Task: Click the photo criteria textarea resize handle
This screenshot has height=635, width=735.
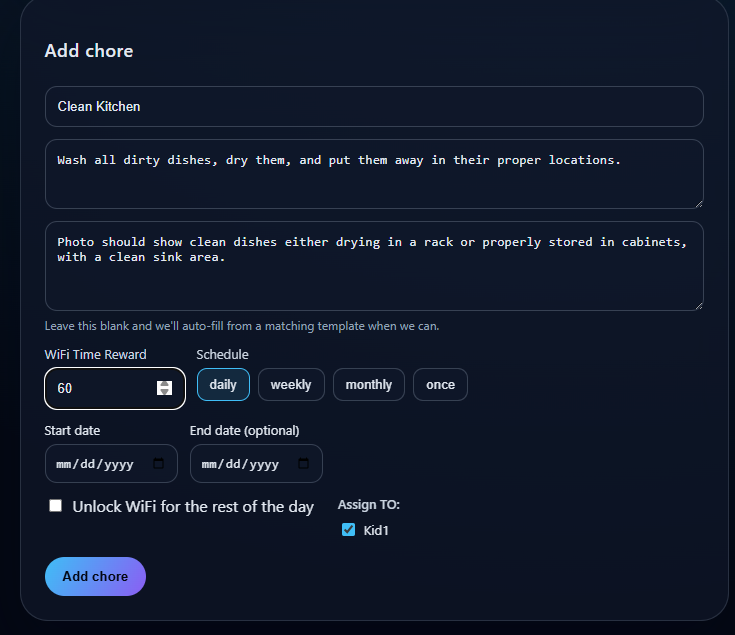Action: [x=698, y=305]
